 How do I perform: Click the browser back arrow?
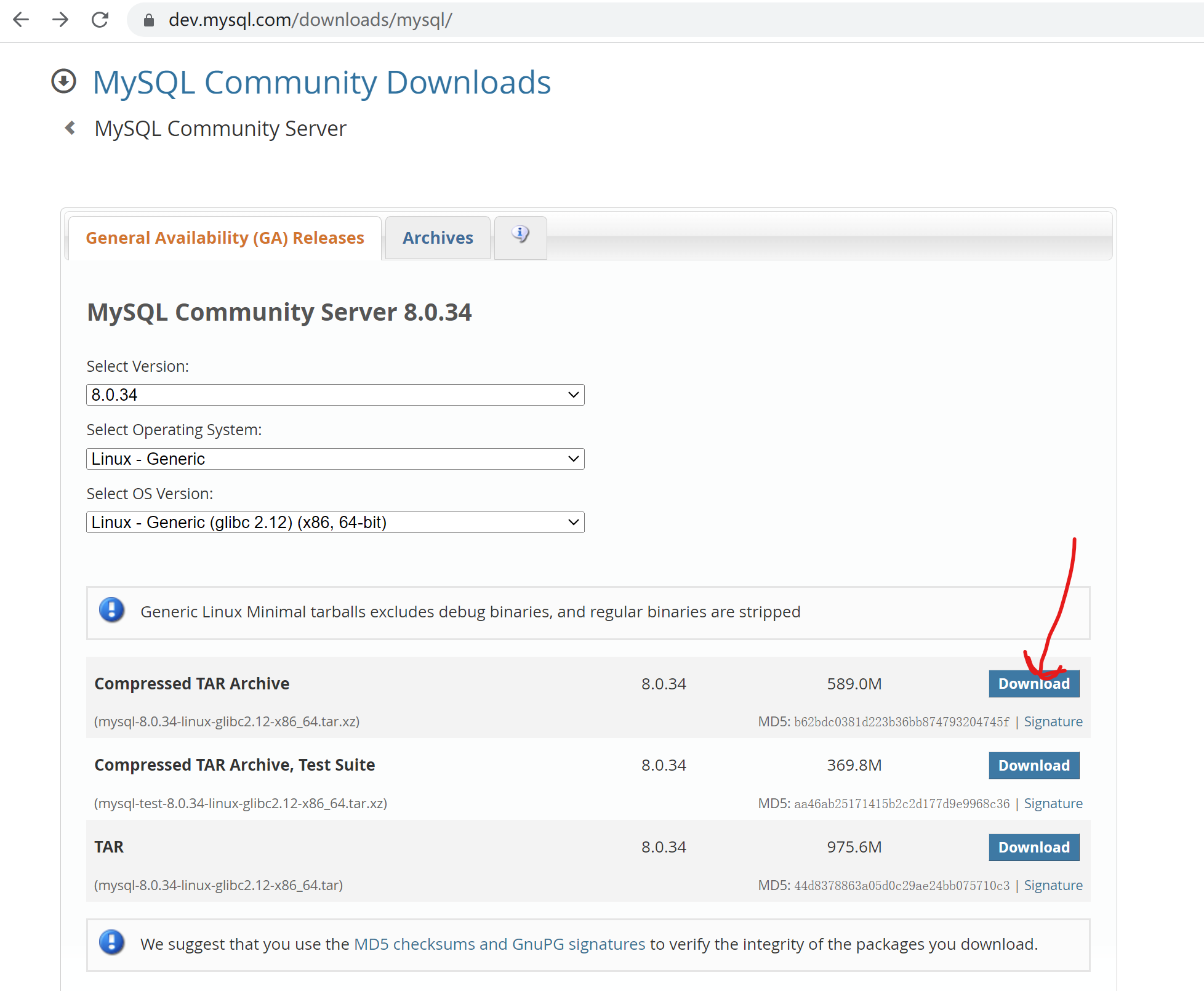tap(21, 20)
